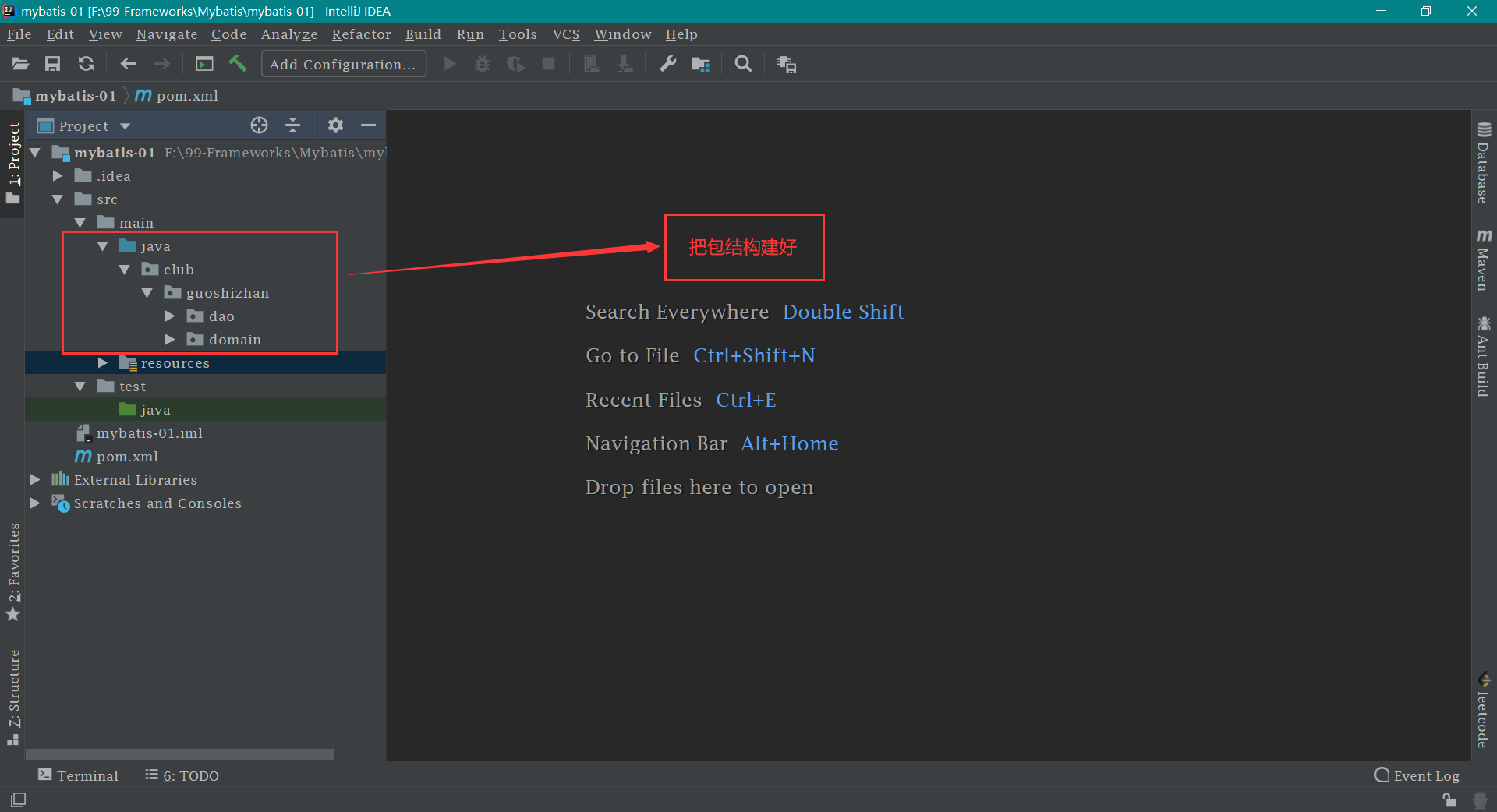This screenshot has height=812, width=1497.
Task: Click the Project panel horizontal scrollbar
Action: click(x=179, y=754)
